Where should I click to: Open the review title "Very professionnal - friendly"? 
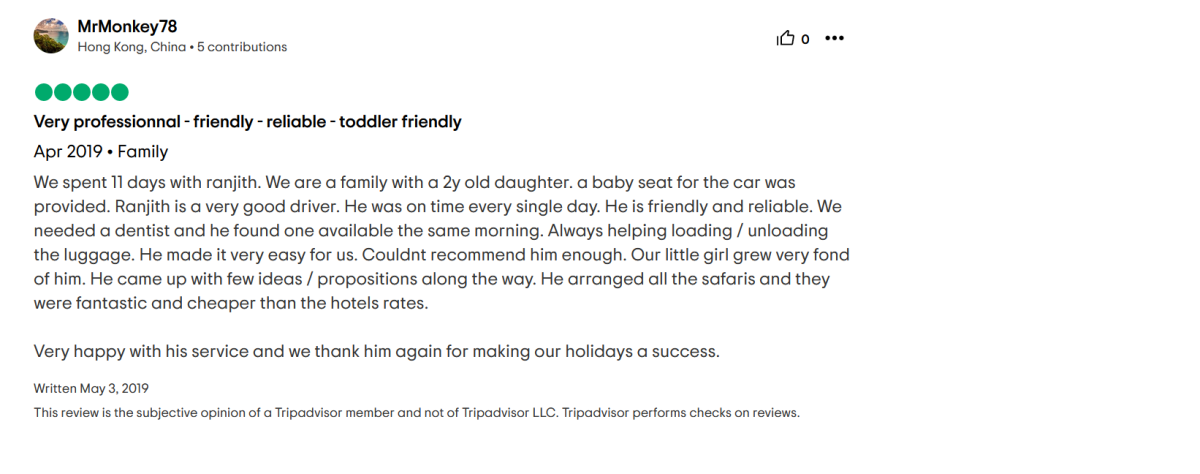click(247, 122)
